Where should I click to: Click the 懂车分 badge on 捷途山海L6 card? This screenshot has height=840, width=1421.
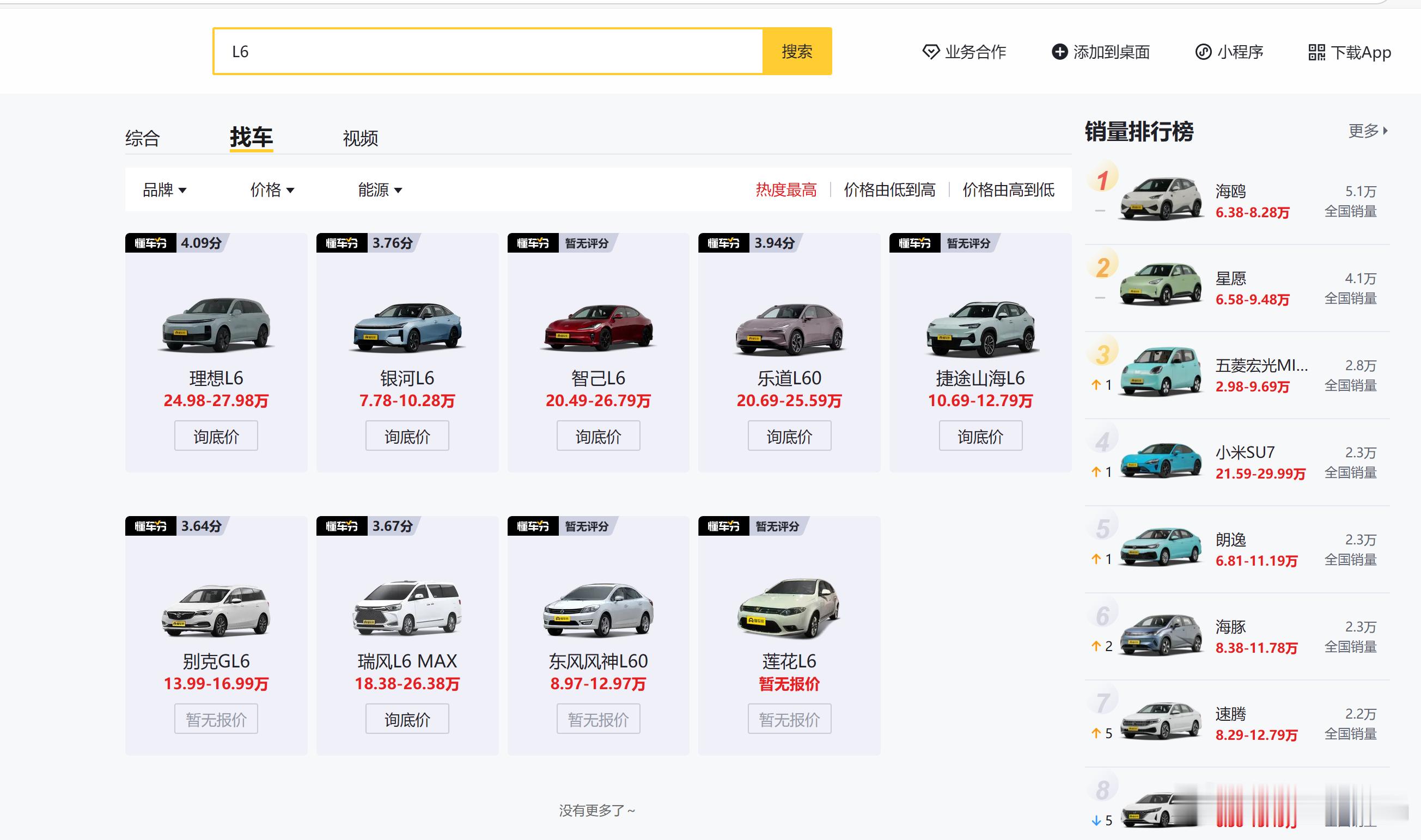coord(915,243)
